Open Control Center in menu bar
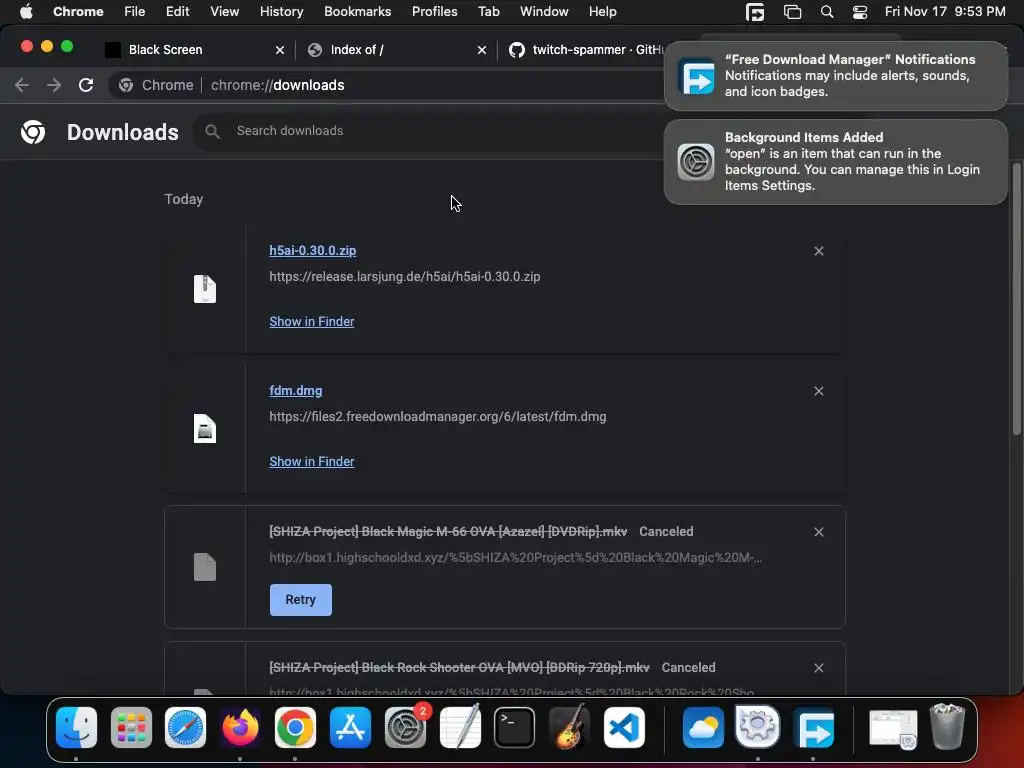Screen dimensions: 1024x768 tap(860, 12)
